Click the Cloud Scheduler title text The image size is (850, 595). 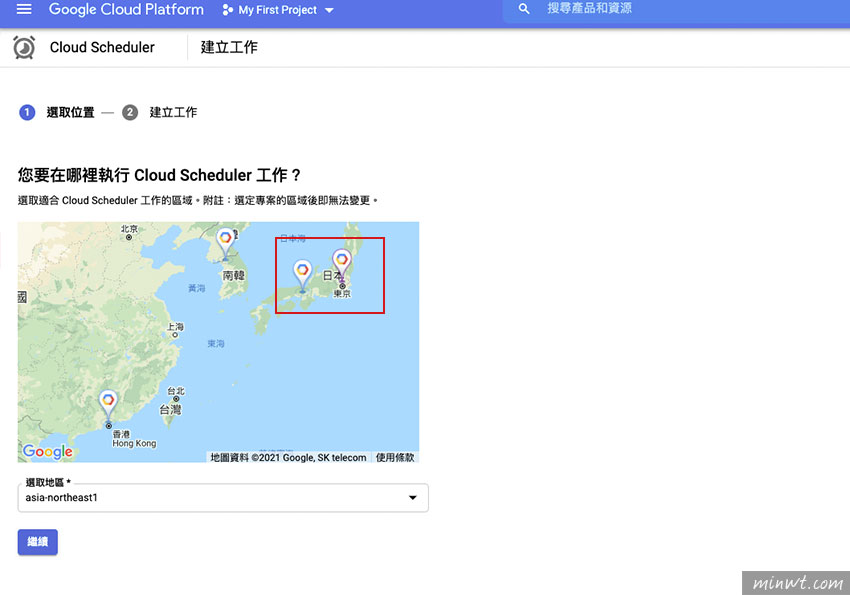point(102,48)
